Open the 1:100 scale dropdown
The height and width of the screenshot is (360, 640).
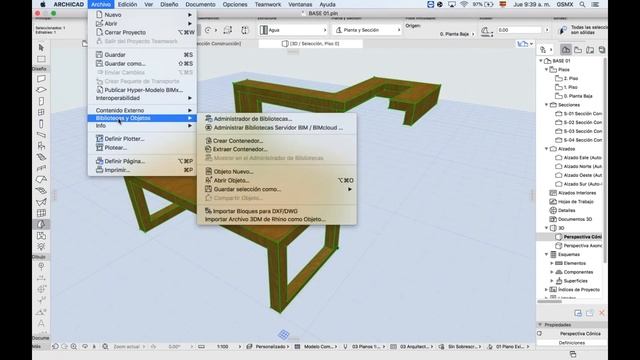229,347
